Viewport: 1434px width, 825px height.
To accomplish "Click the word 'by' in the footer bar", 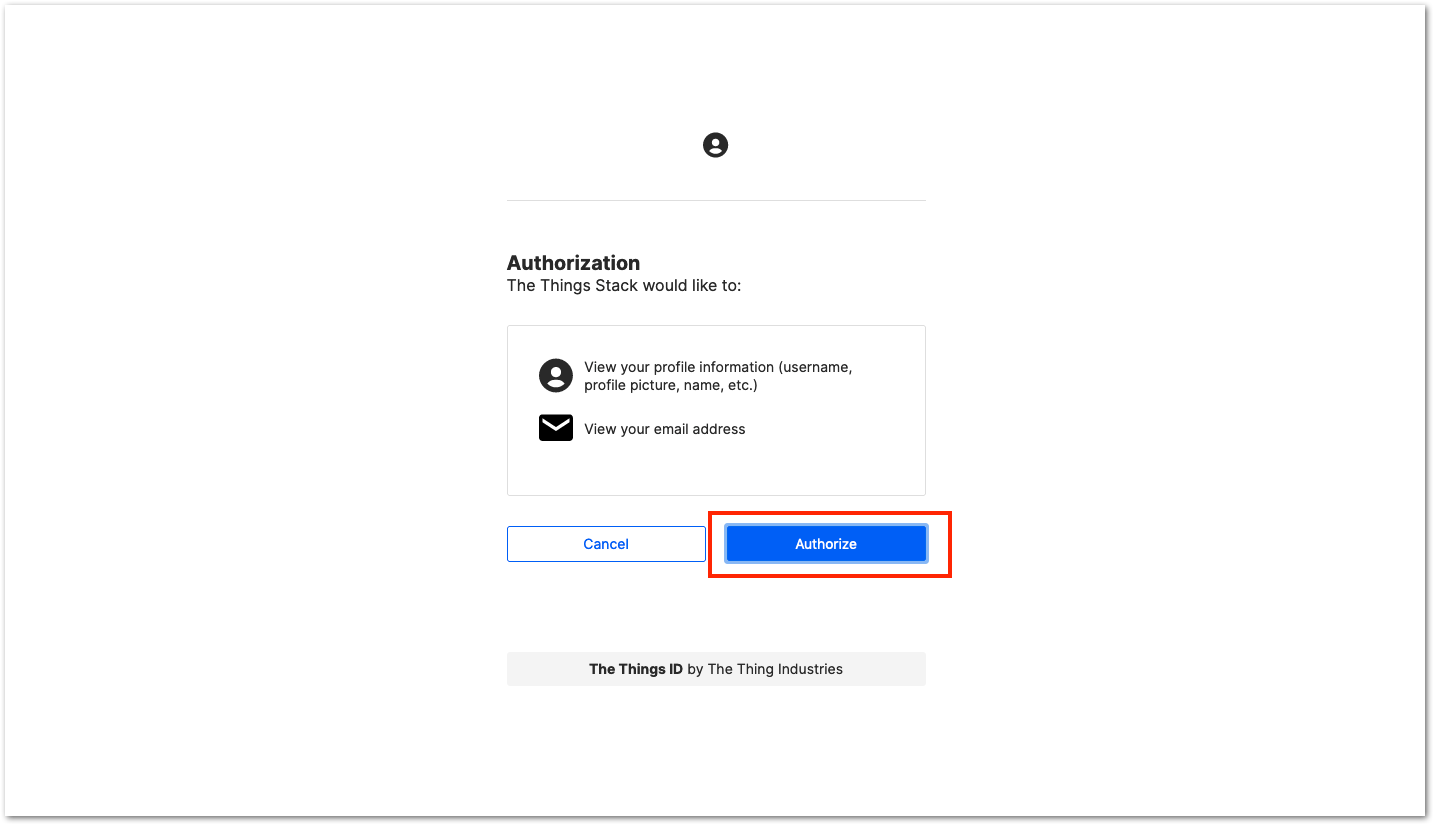I will (x=695, y=669).
